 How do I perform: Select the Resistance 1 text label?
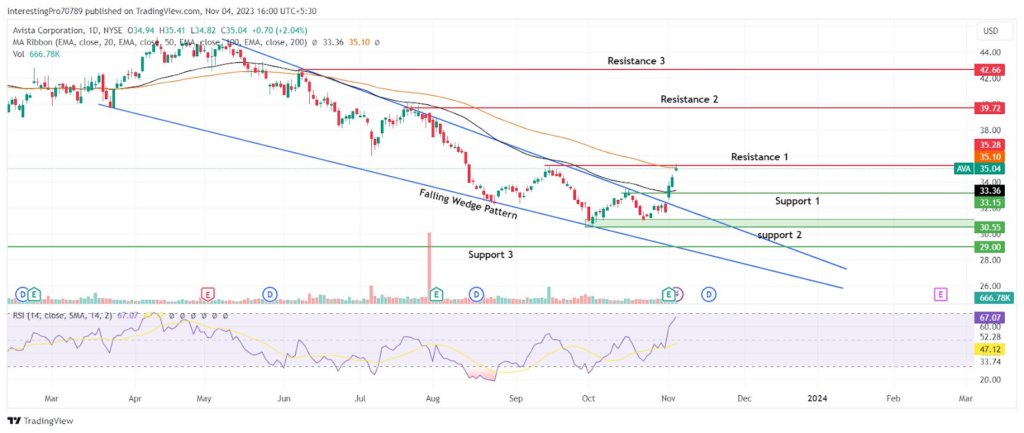click(760, 157)
